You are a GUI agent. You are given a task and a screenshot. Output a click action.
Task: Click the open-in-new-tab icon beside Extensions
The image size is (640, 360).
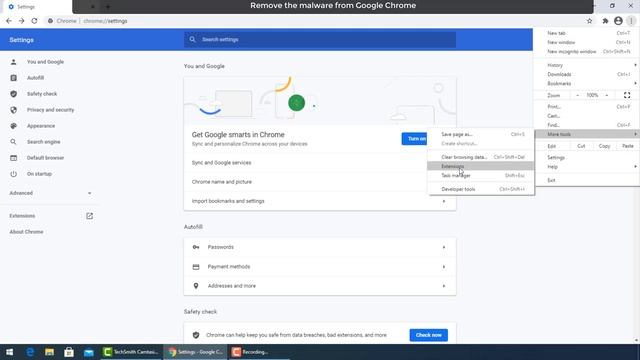coord(89,216)
